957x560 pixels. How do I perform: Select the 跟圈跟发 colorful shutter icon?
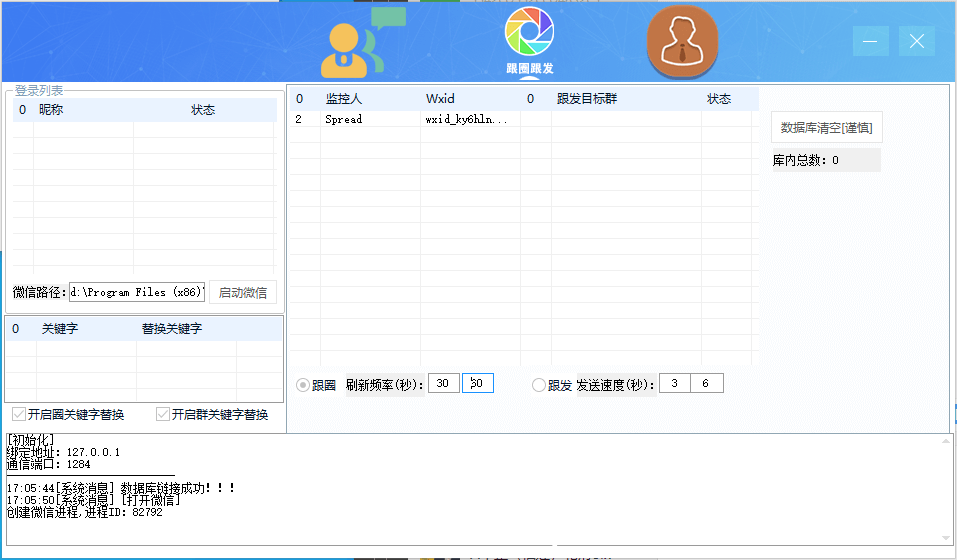pyautogui.click(x=529, y=40)
